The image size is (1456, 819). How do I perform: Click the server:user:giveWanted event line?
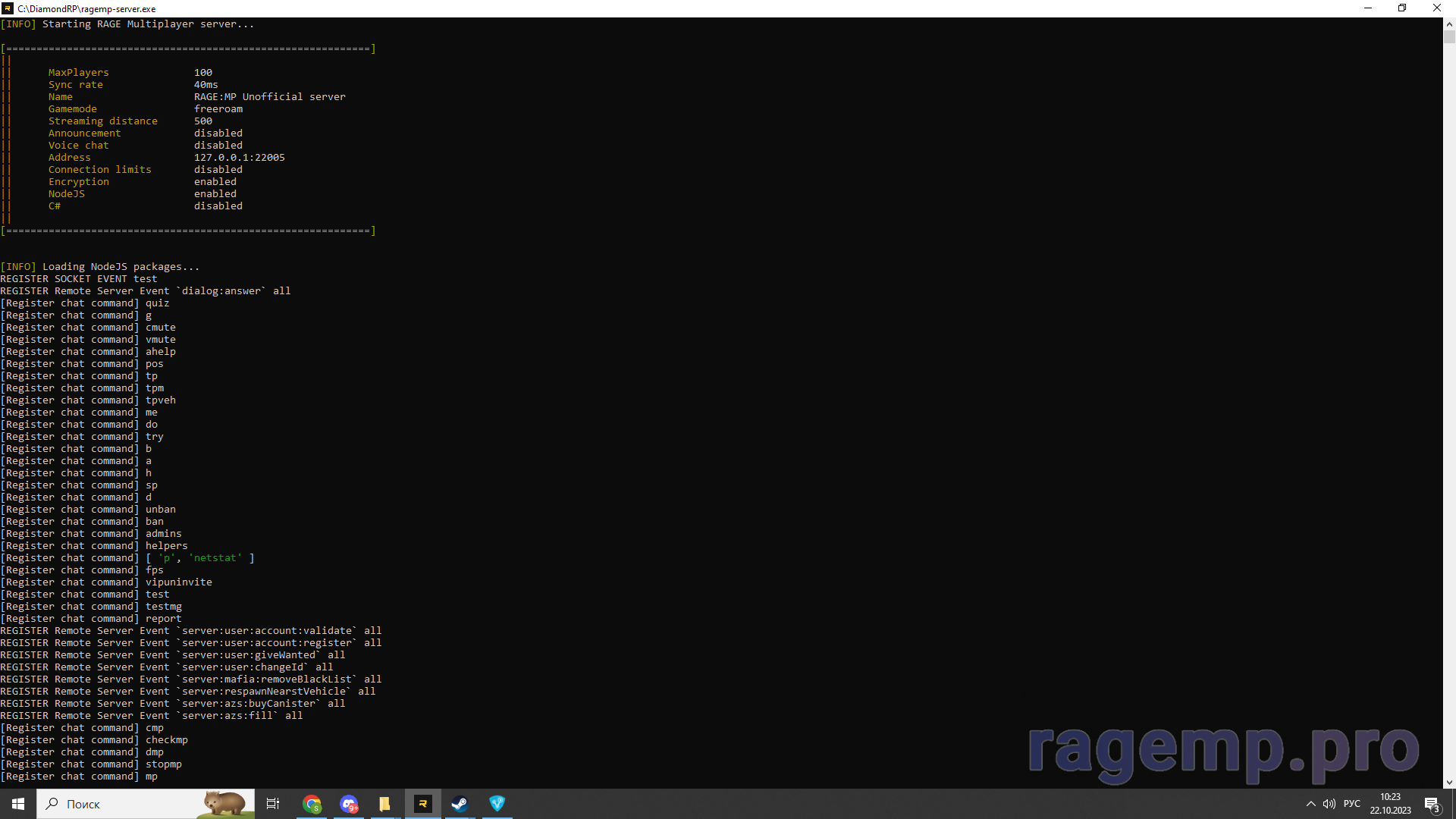click(173, 655)
